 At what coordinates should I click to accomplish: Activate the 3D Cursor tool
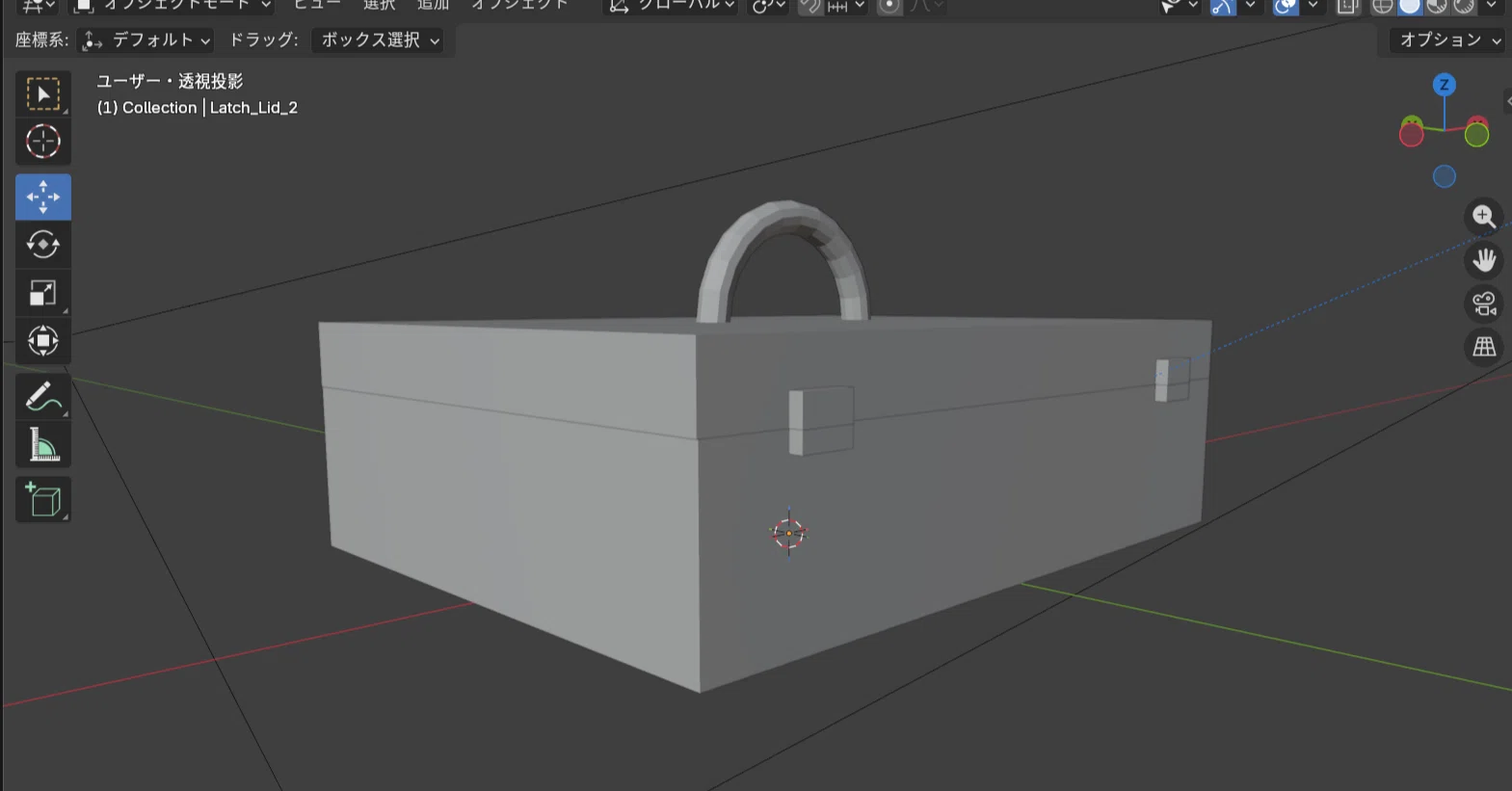[43, 142]
